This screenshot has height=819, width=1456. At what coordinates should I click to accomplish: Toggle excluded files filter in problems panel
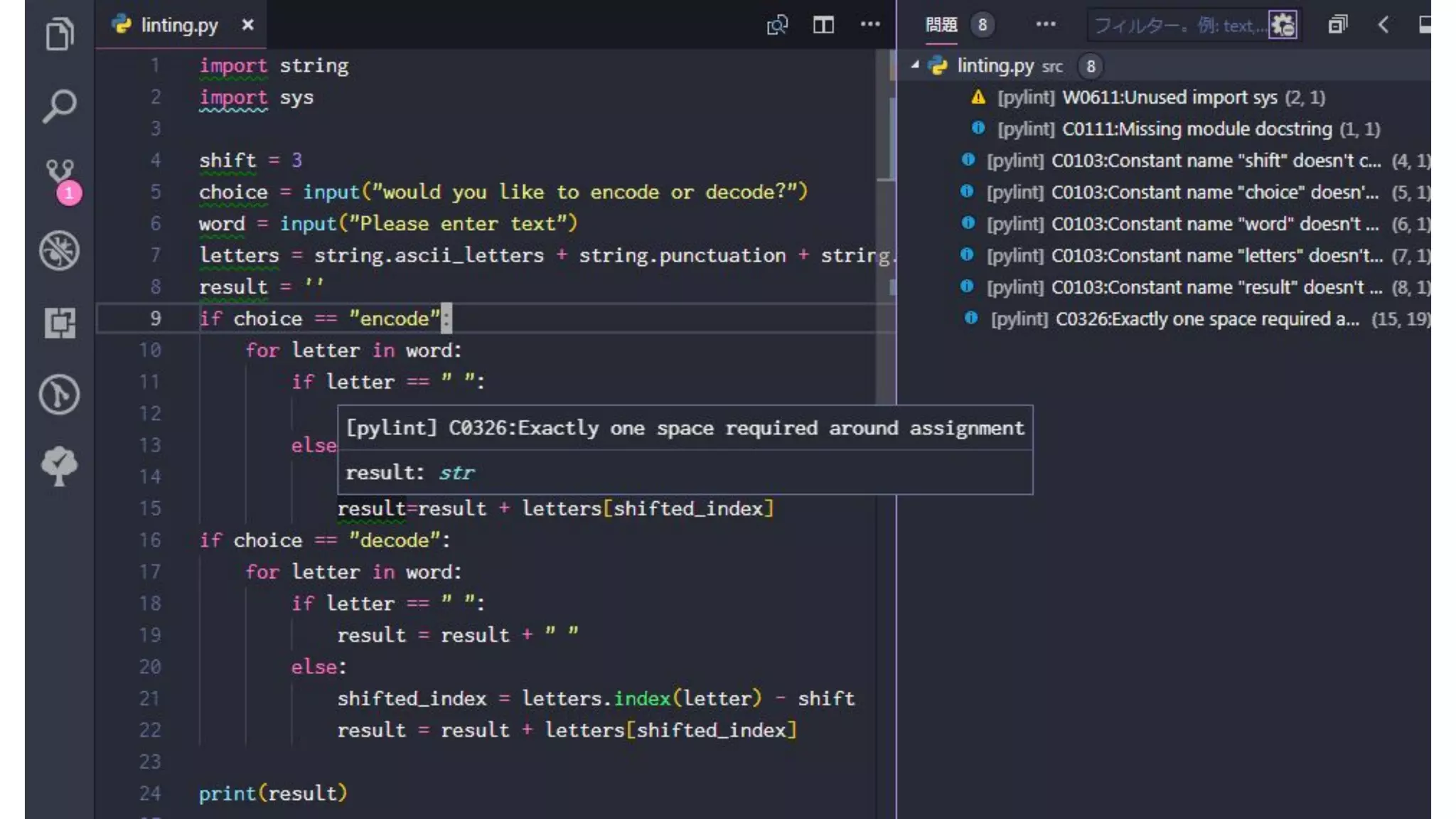pyautogui.click(x=1283, y=26)
